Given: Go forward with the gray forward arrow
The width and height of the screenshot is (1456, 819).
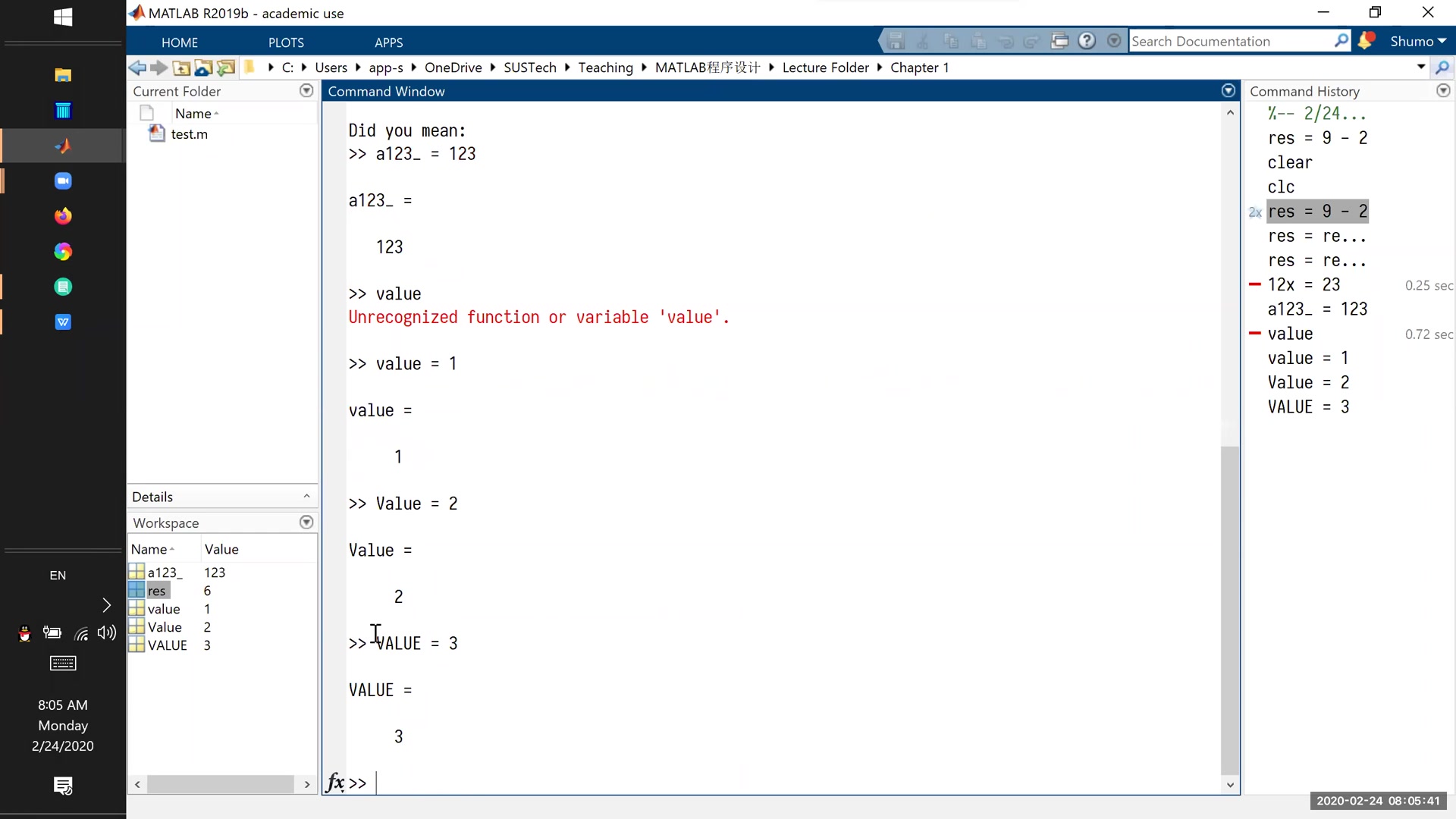Looking at the screenshot, I should (158, 67).
